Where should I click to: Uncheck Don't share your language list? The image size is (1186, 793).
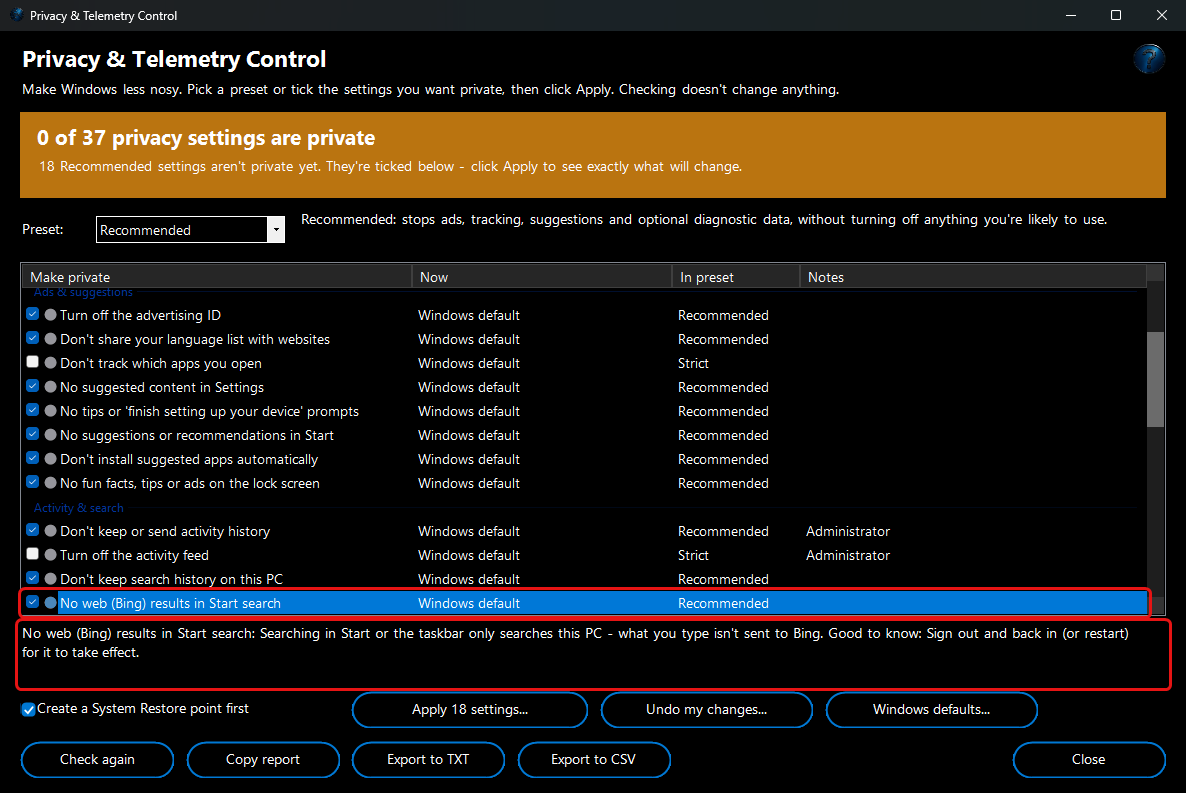coord(33,337)
